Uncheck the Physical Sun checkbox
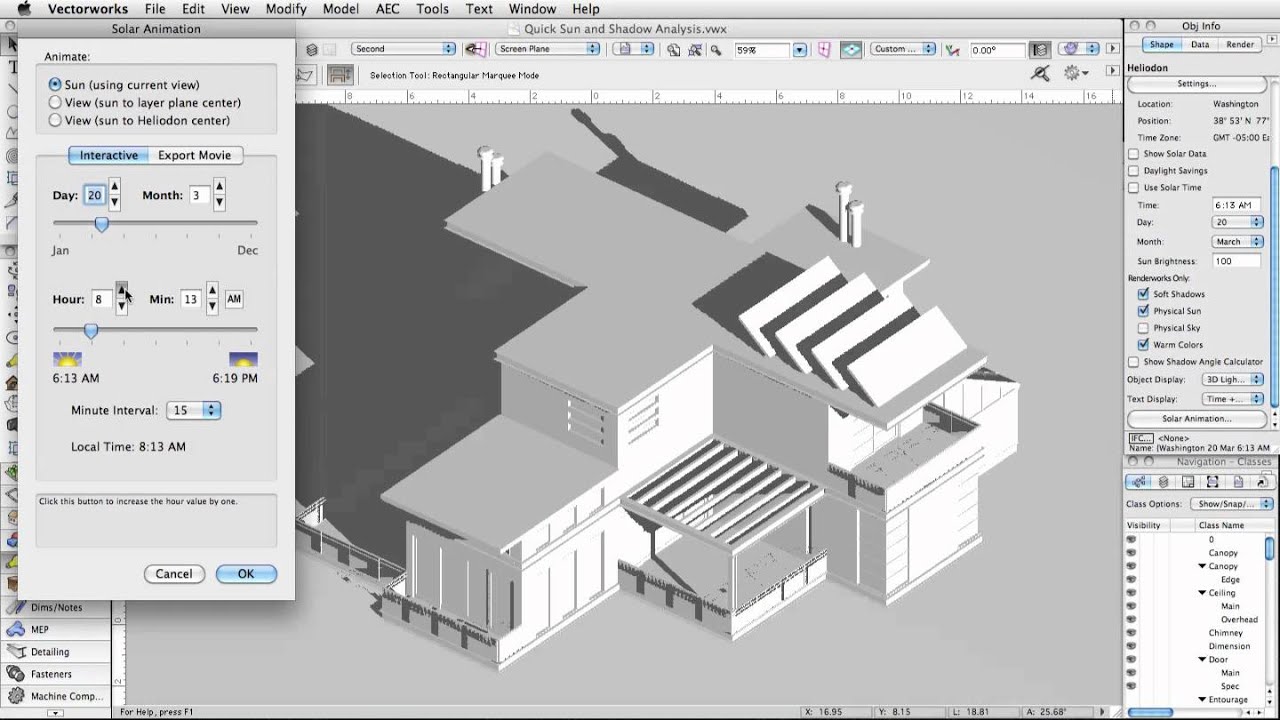Viewport: 1280px width, 720px height. [x=1143, y=311]
